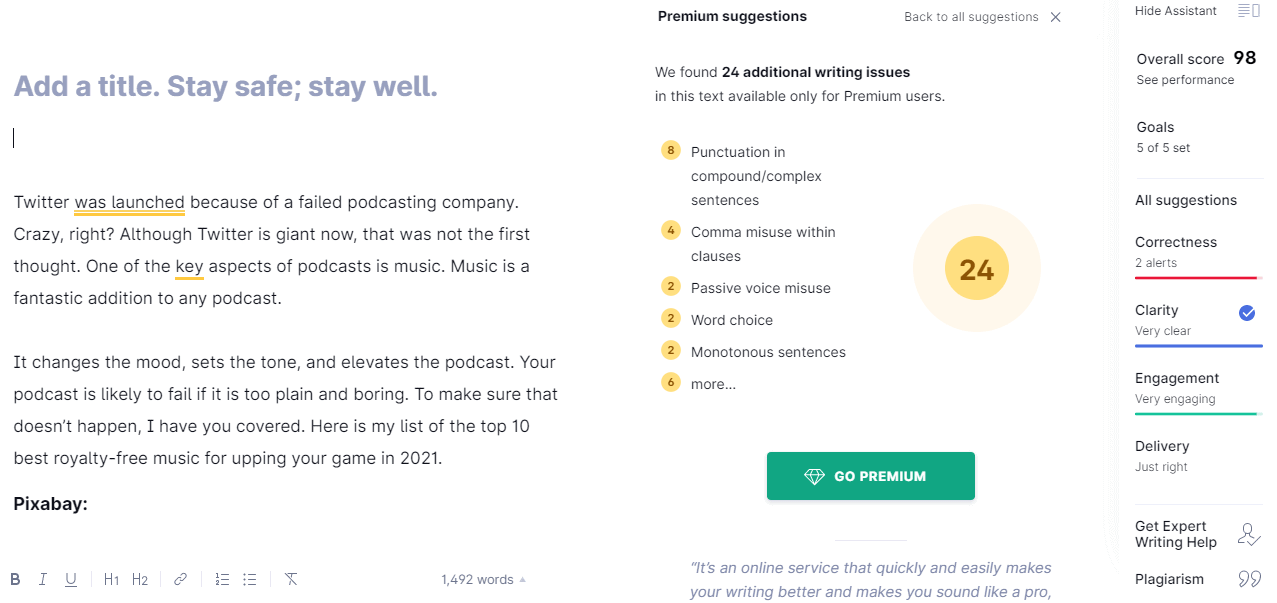The image size is (1277, 603).
Task: Close the Premium suggestions panel
Action: point(1056,17)
